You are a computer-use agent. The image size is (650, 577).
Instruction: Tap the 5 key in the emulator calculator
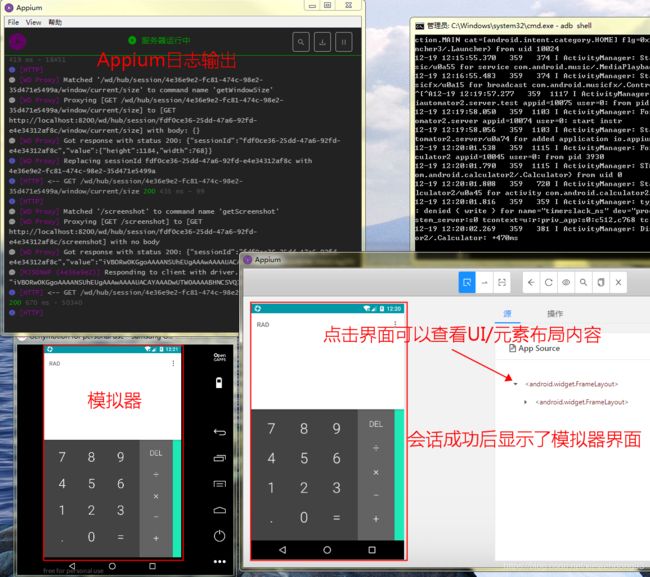click(x=91, y=483)
